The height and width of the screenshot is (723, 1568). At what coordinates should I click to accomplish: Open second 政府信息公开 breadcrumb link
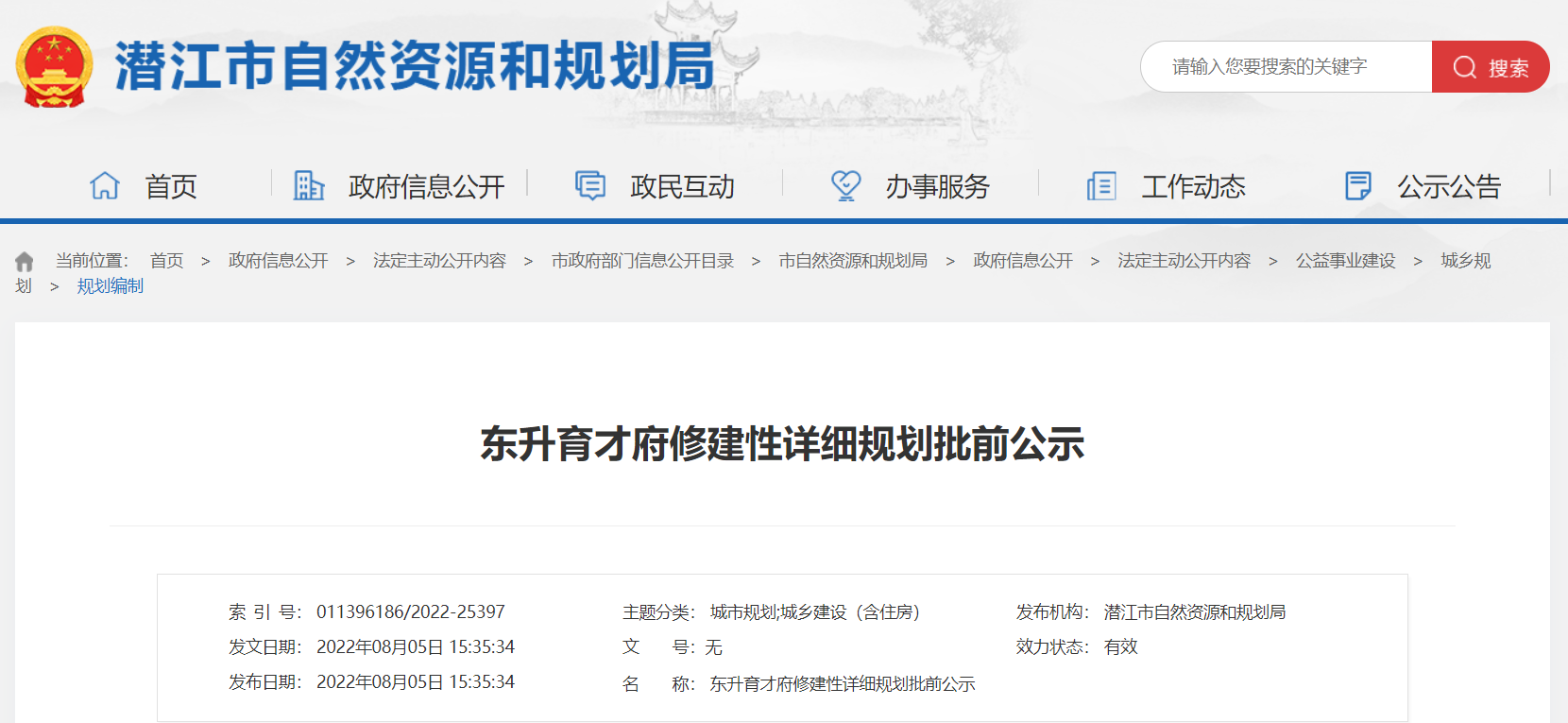(x=1023, y=261)
